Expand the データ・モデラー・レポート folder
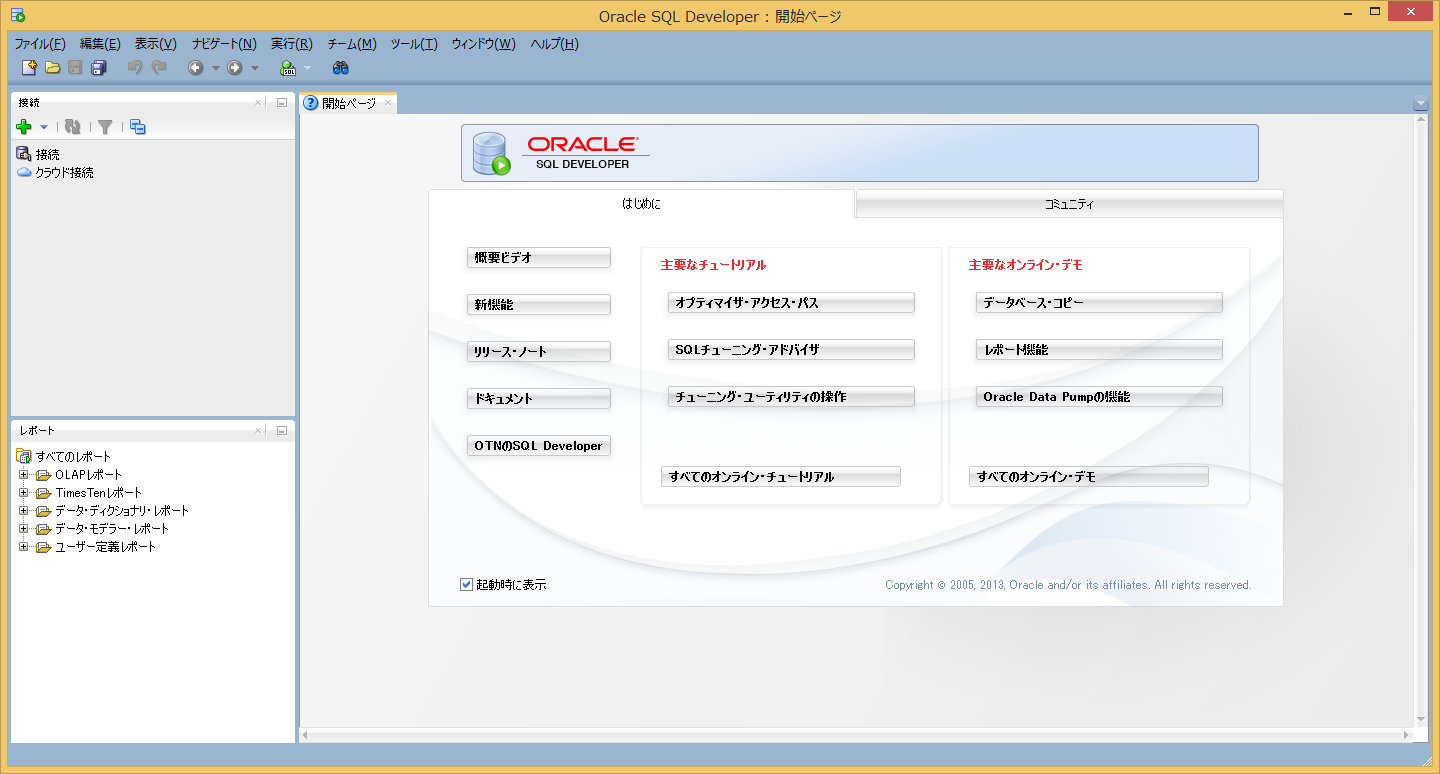Image resolution: width=1440 pixels, height=774 pixels. [x=24, y=528]
